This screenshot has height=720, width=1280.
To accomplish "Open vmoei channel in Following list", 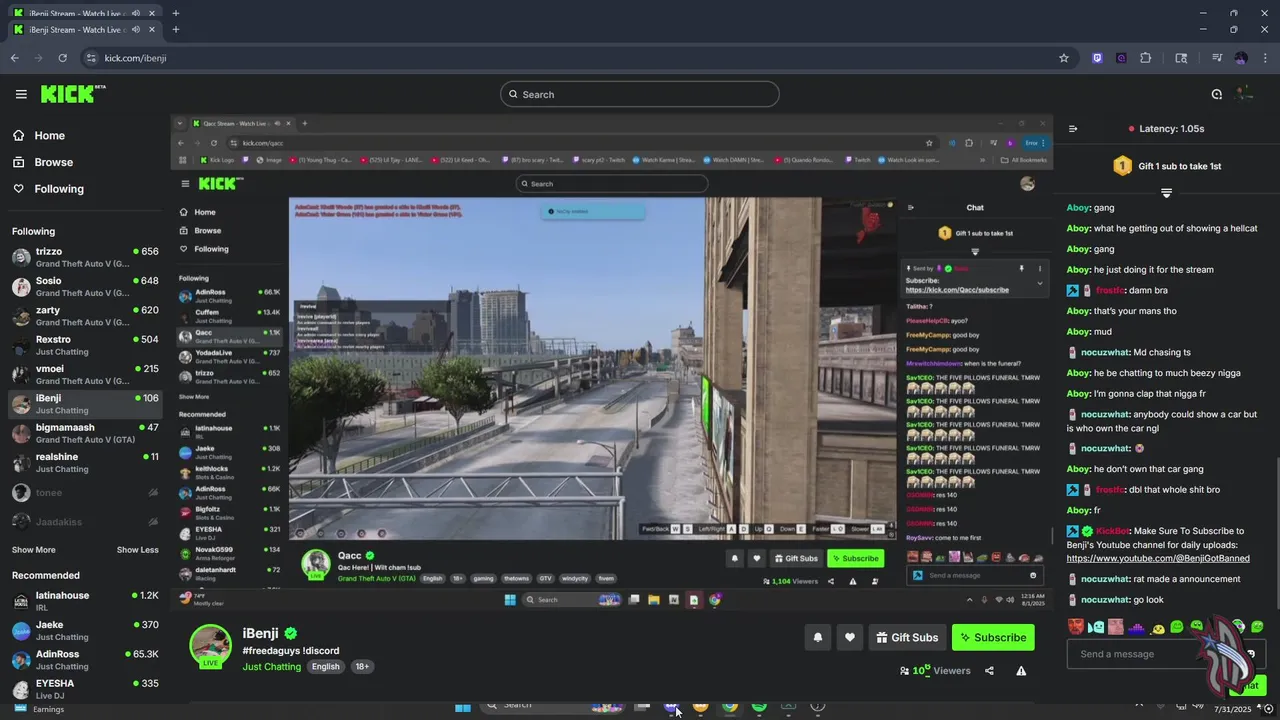I will coord(85,375).
